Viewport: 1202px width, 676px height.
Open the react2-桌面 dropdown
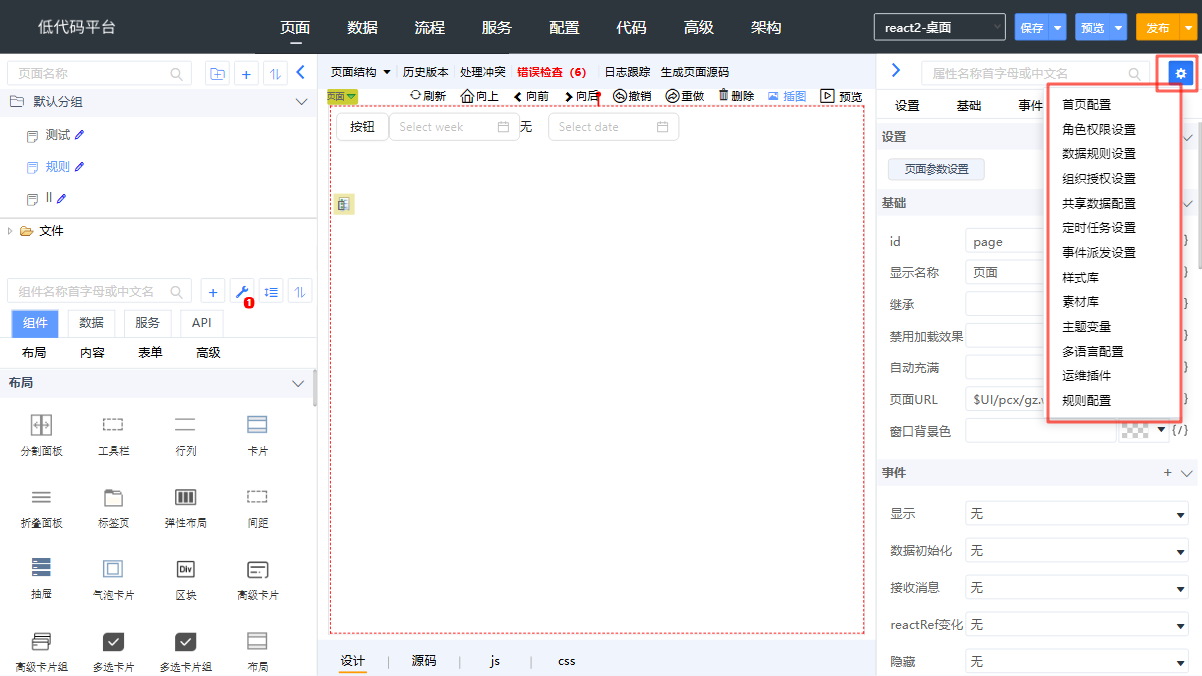coord(939,27)
